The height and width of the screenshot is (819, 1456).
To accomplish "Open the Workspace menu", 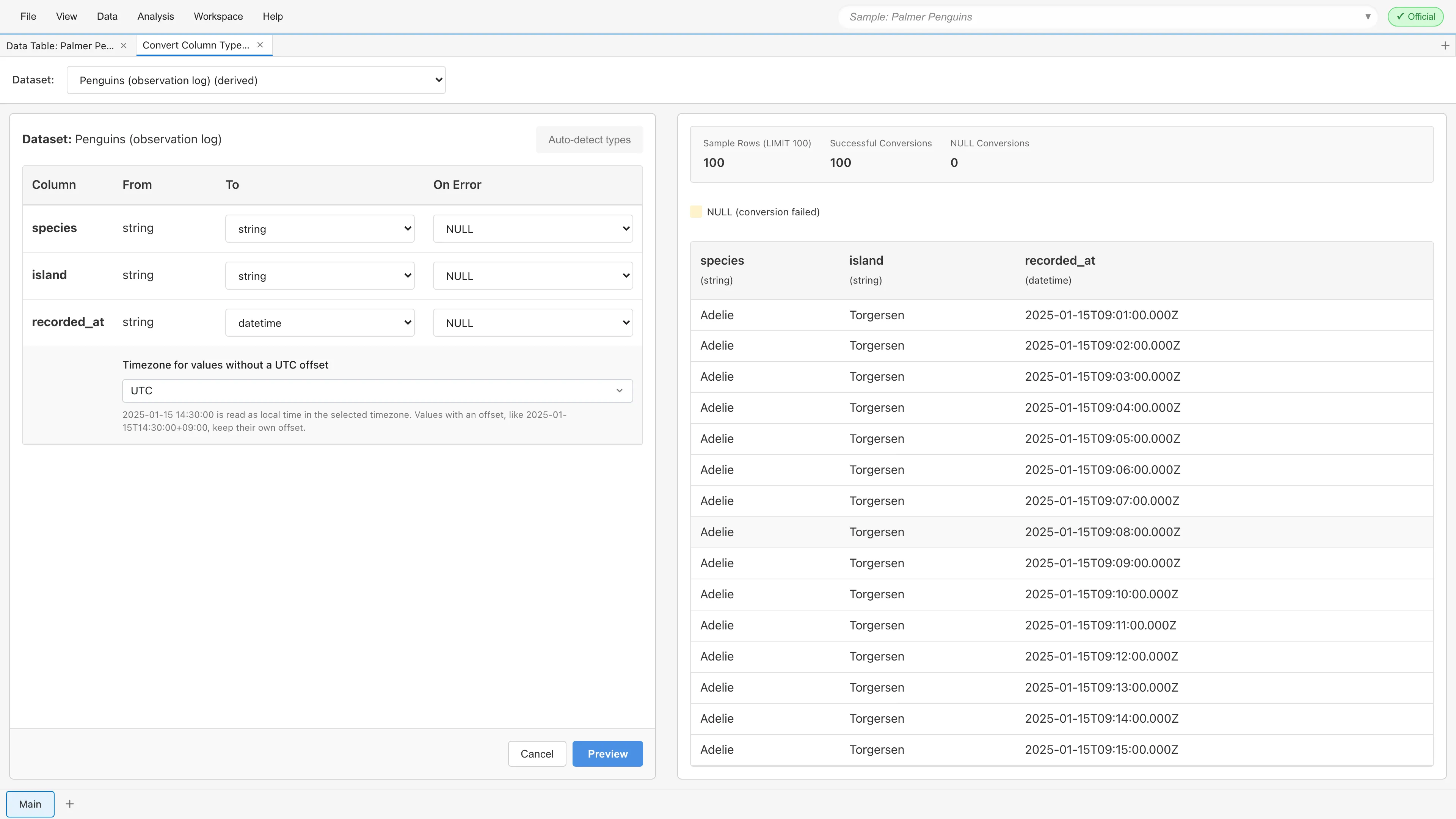I will click(x=218, y=16).
